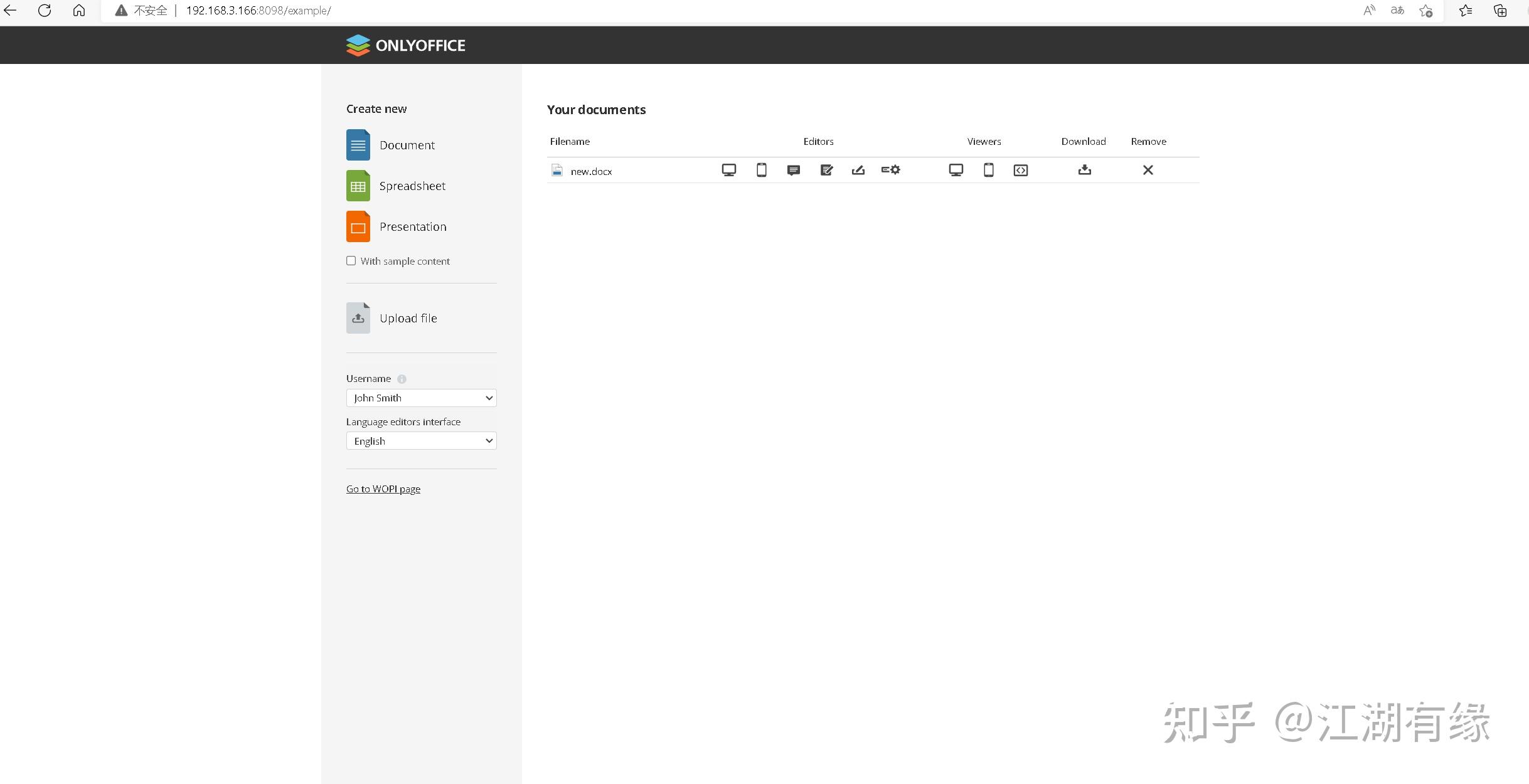Select the Upload file option

tap(408, 318)
